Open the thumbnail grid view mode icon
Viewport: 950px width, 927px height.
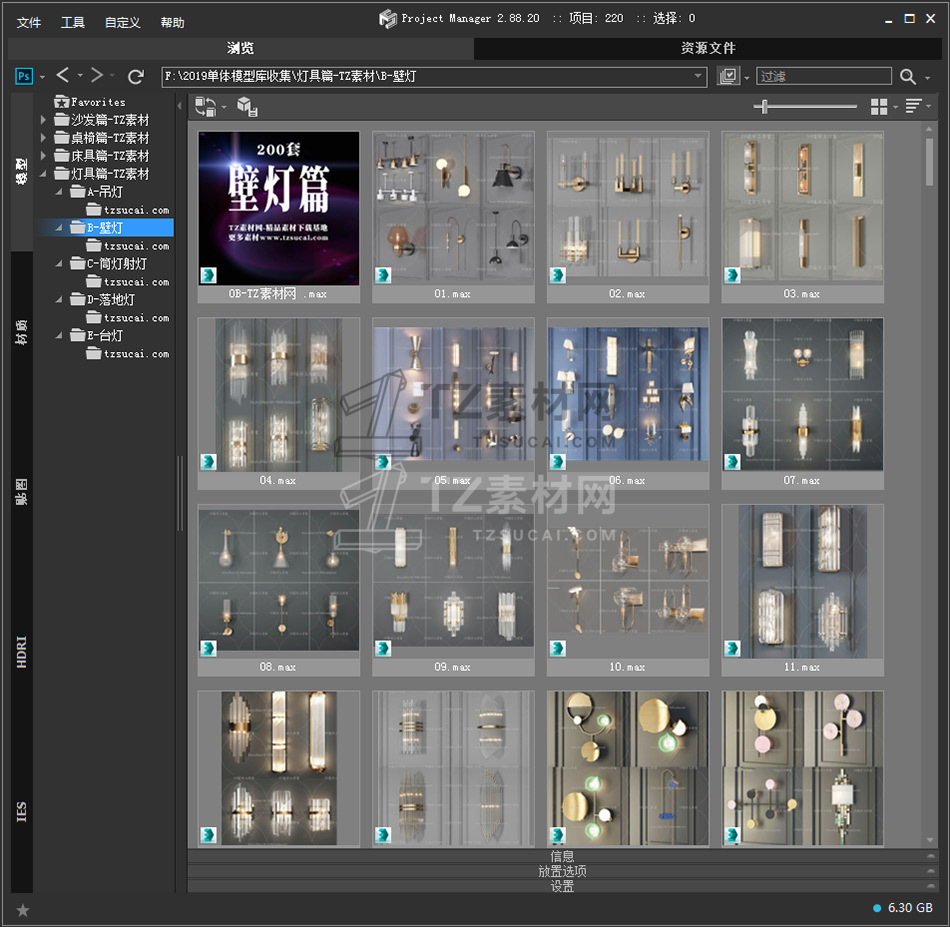(x=879, y=107)
